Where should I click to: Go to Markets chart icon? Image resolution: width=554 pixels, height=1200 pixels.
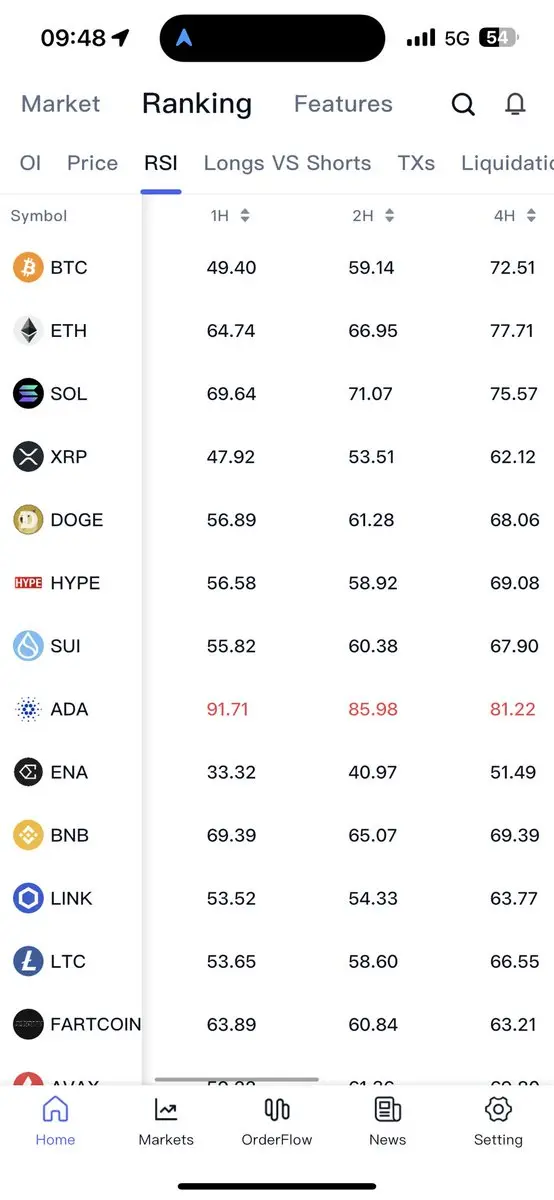click(166, 1109)
